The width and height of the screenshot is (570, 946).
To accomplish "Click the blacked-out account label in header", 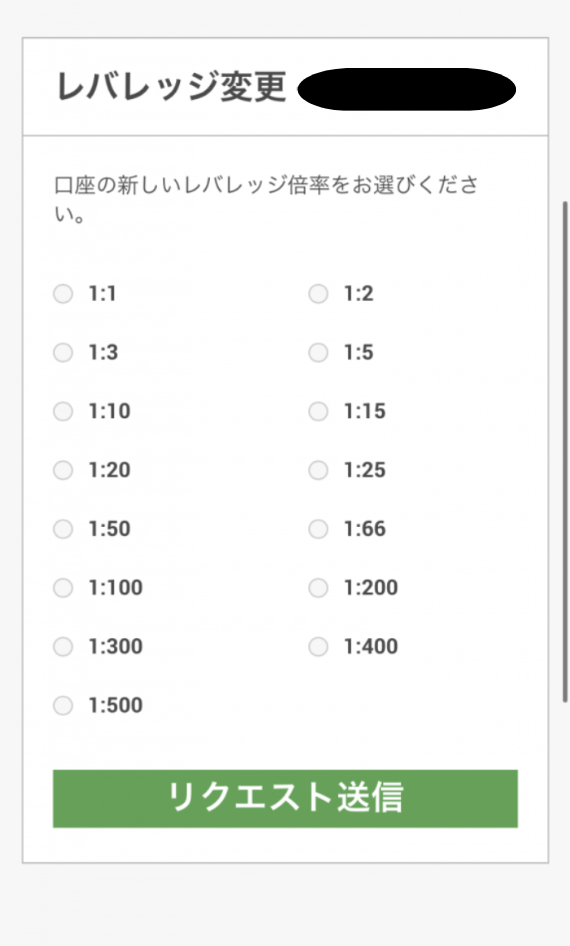I will point(407,89).
